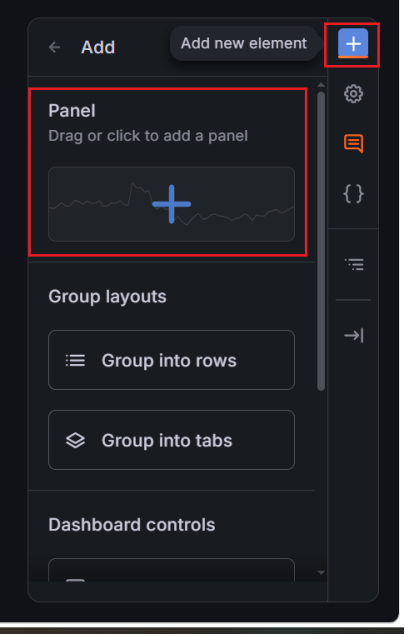Click the panel preview thumbnail with plus
This screenshot has width=405, height=635.
(x=171, y=204)
